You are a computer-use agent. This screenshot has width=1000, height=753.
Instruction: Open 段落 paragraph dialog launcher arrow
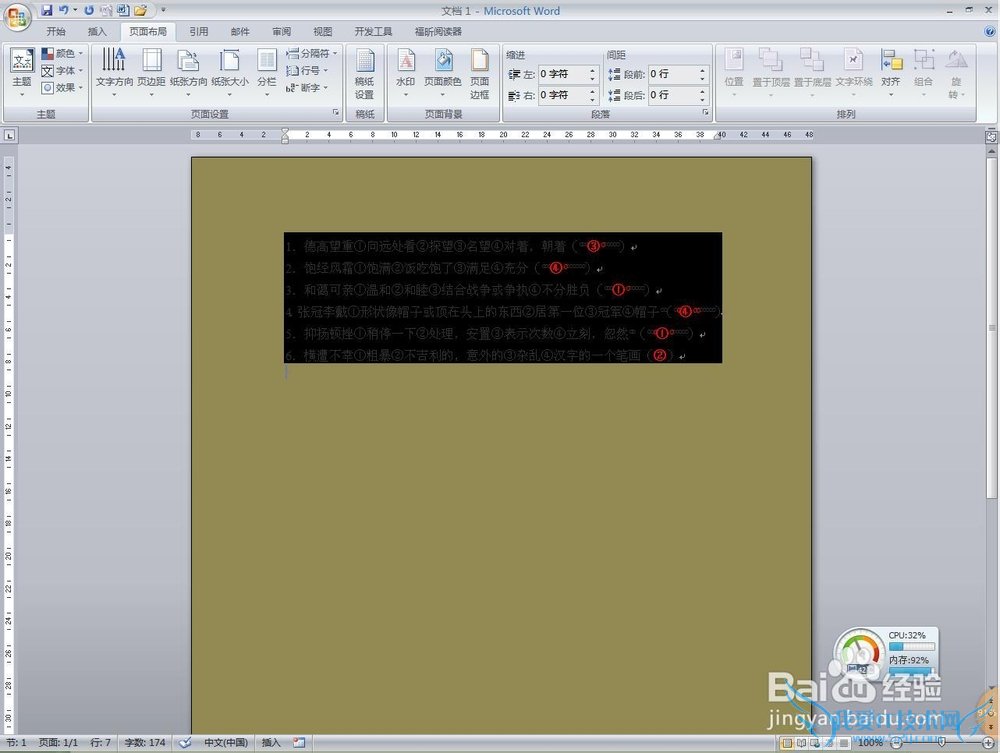click(x=705, y=112)
